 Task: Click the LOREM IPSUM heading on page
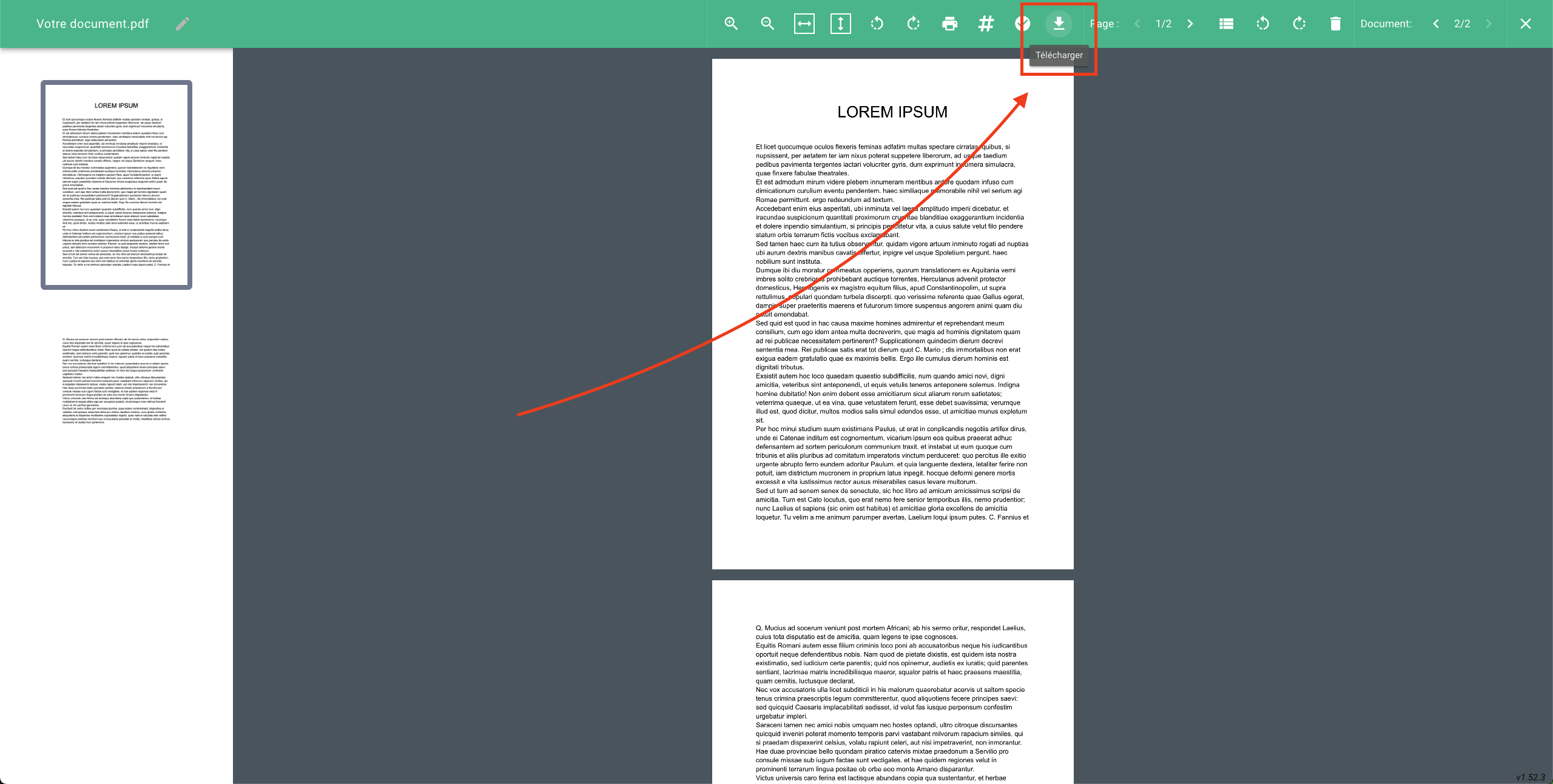tap(892, 112)
